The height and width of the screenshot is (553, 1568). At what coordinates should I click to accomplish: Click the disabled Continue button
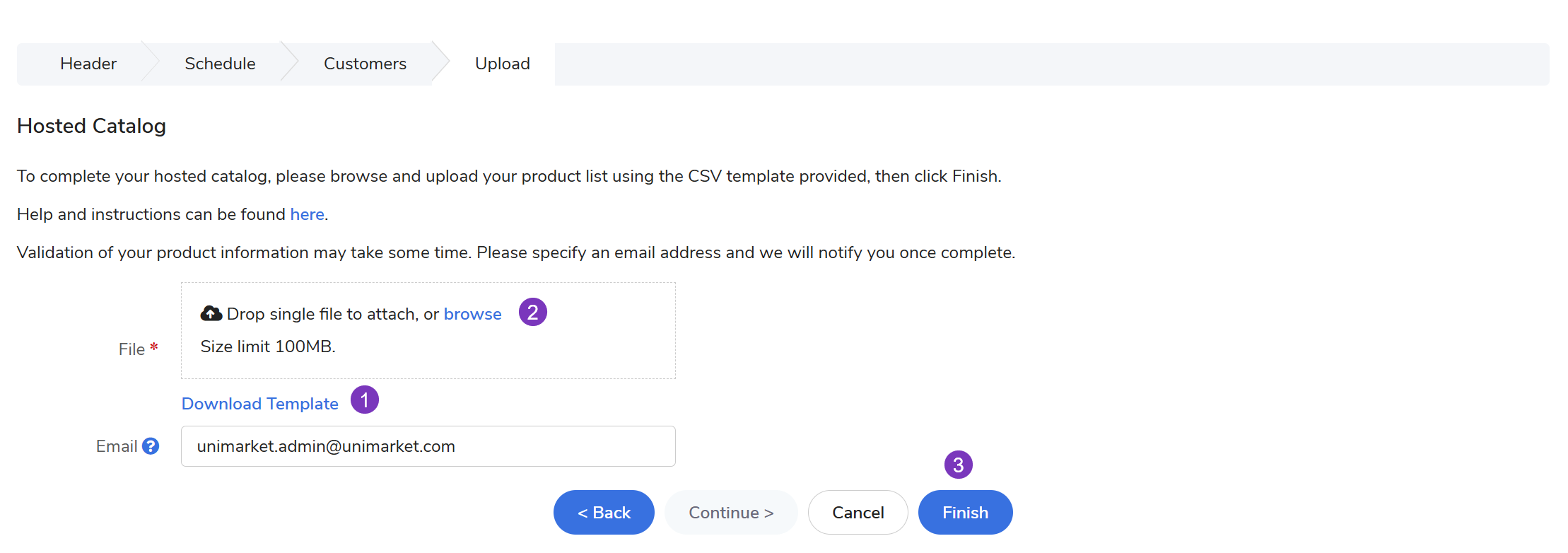[731, 513]
